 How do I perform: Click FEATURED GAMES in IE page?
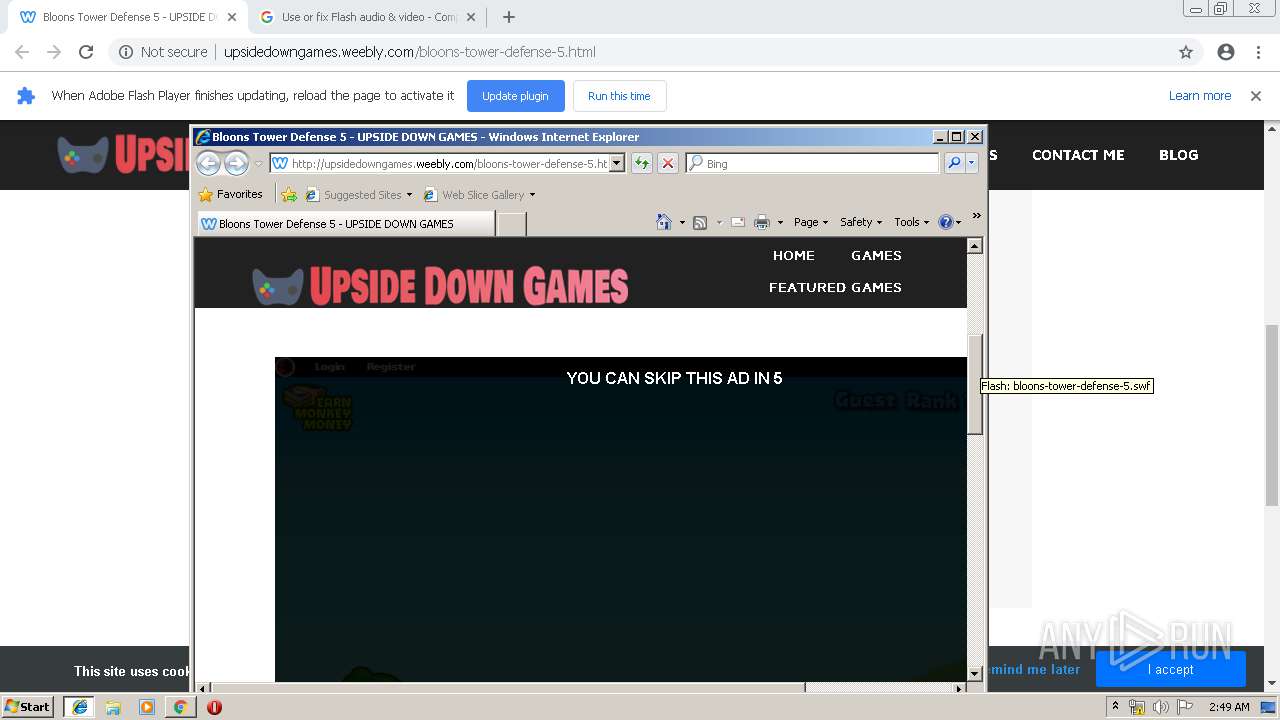coord(835,287)
